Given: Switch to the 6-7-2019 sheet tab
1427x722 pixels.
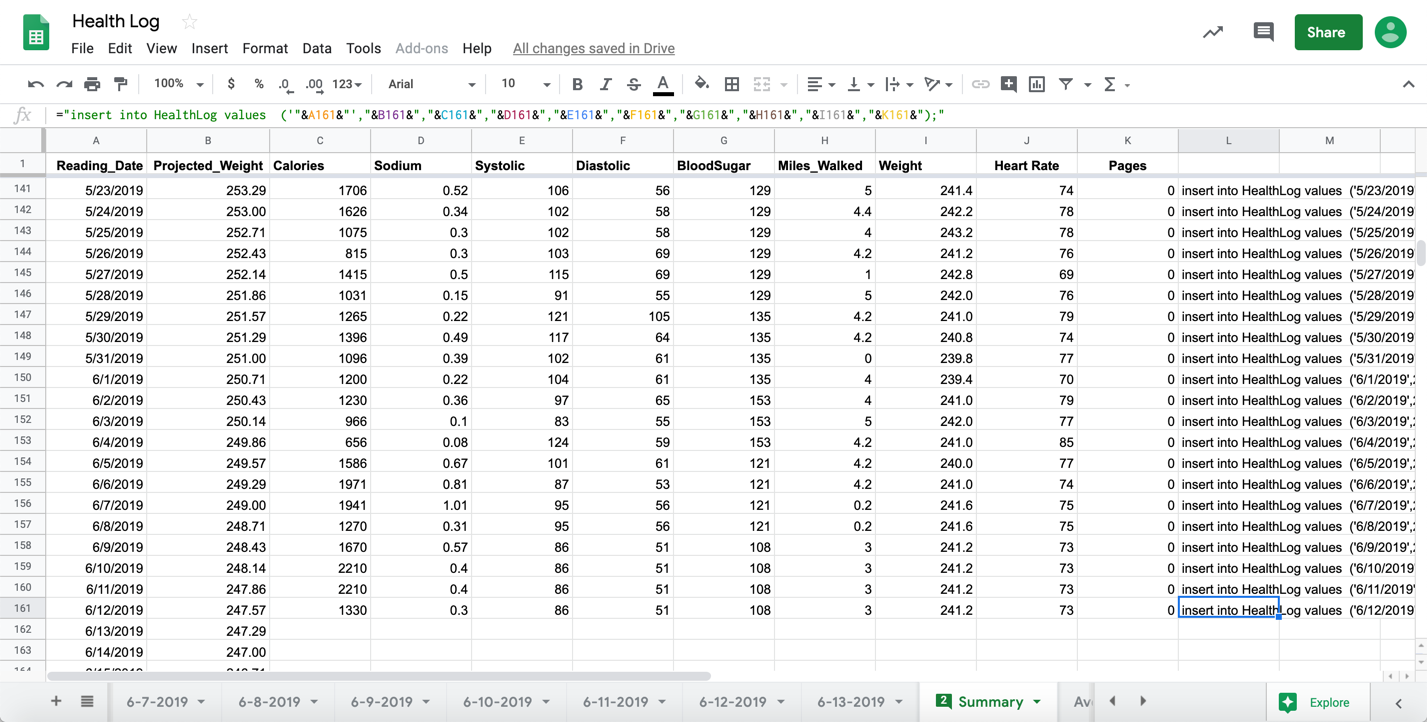Looking at the screenshot, I should (165, 702).
